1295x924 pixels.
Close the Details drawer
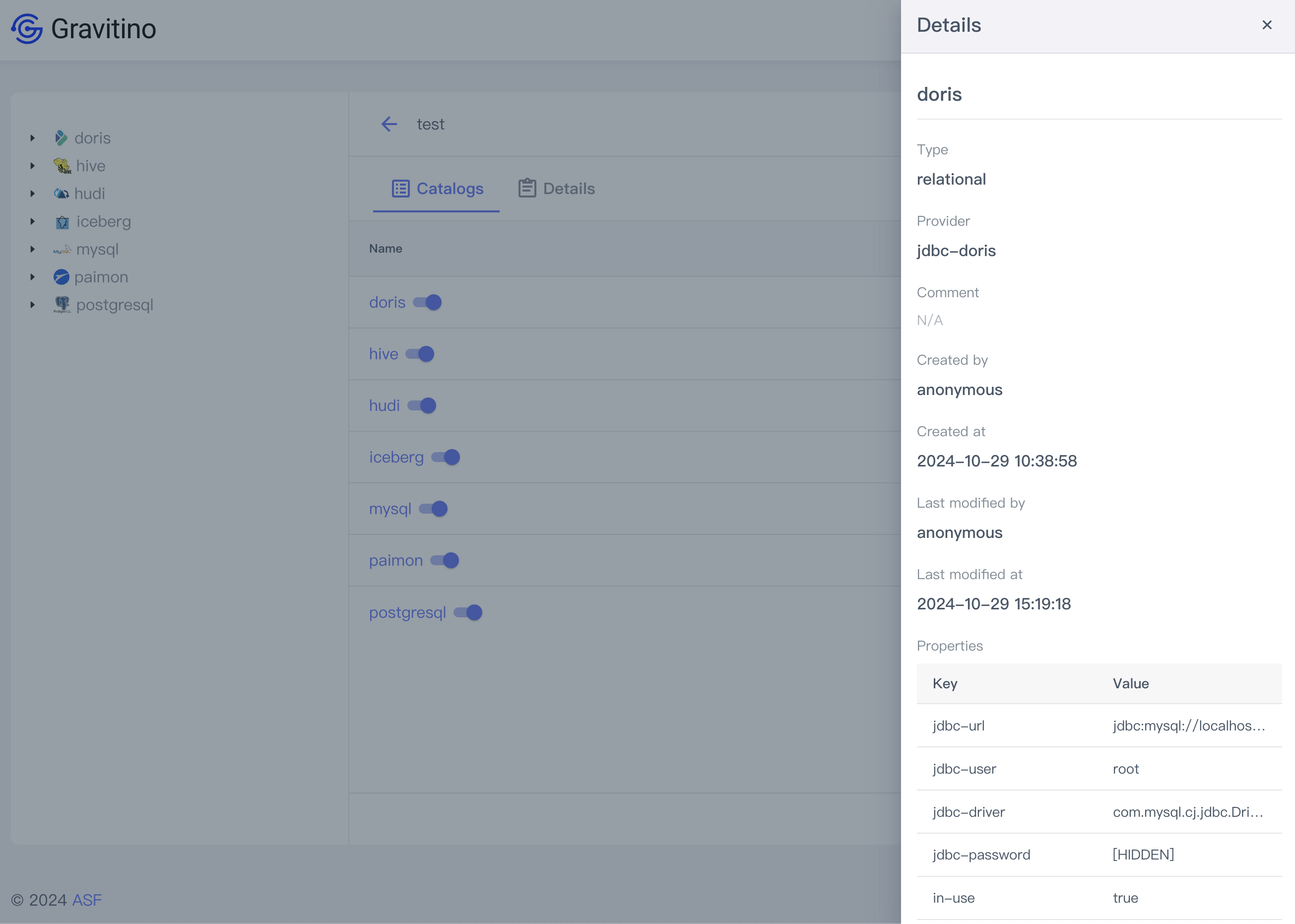(1267, 25)
